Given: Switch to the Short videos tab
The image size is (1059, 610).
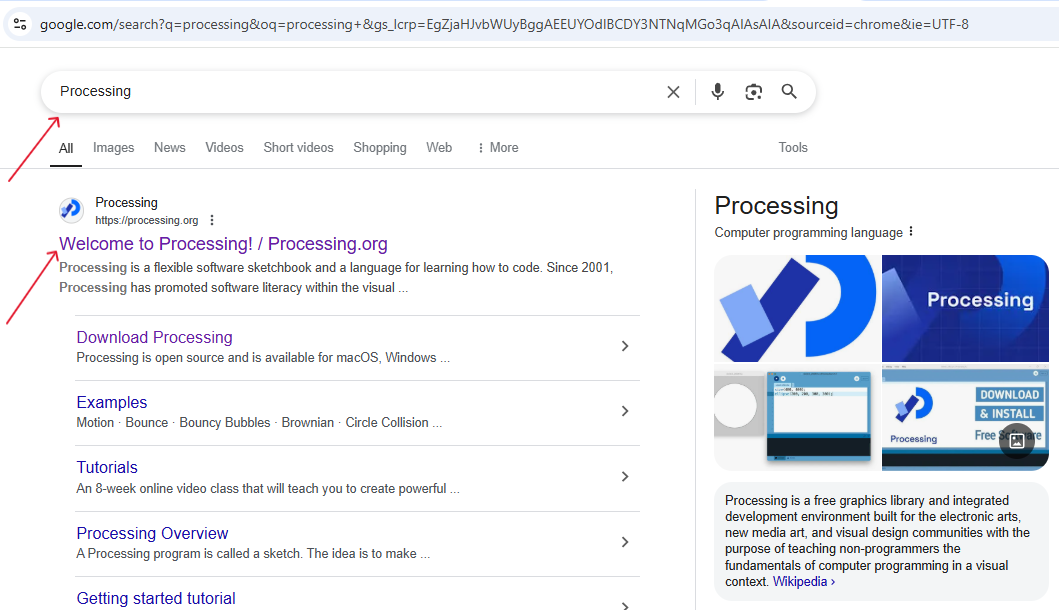Looking at the screenshot, I should coord(299,147).
